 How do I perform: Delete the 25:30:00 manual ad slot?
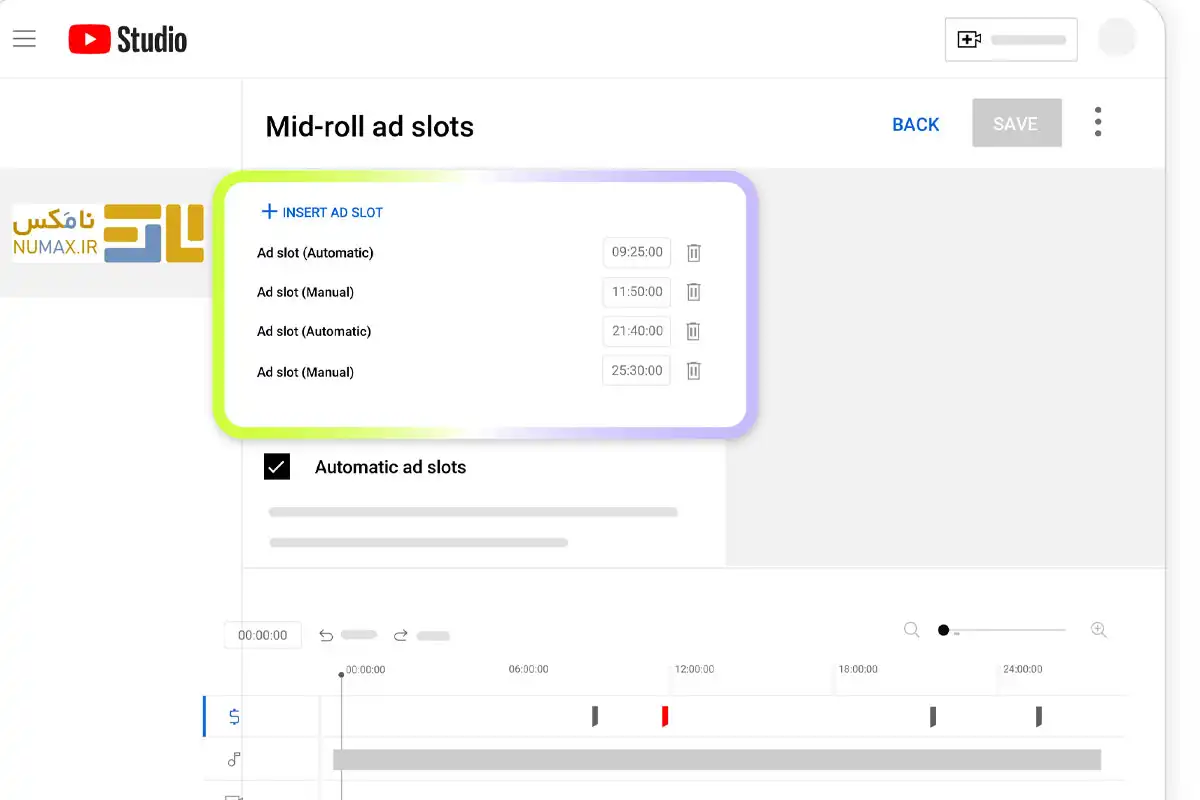pyautogui.click(x=694, y=371)
